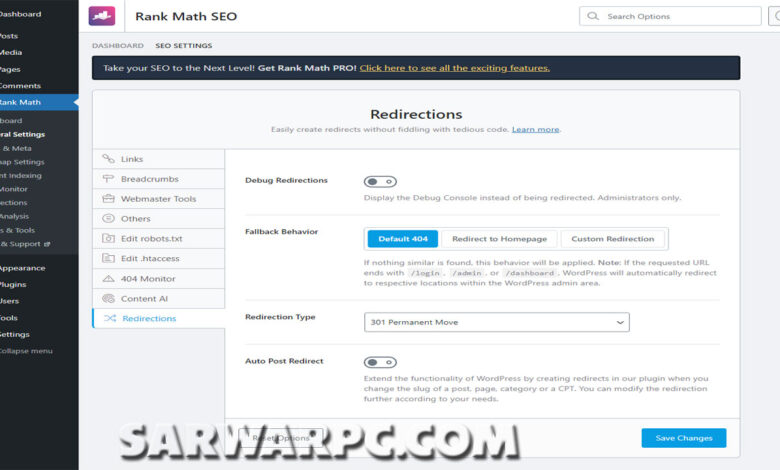Go to the DASHBOARD breadcrumb
780x470 pixels.
pos(117,45)
